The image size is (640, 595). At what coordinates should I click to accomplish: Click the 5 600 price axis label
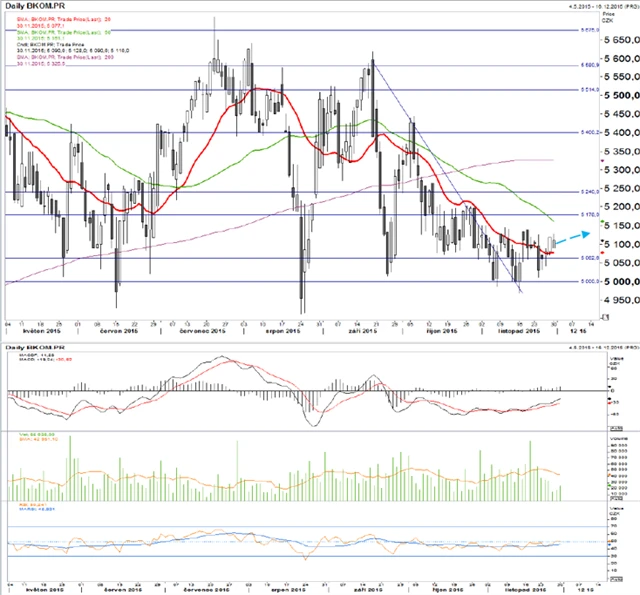tap(612, 58)
